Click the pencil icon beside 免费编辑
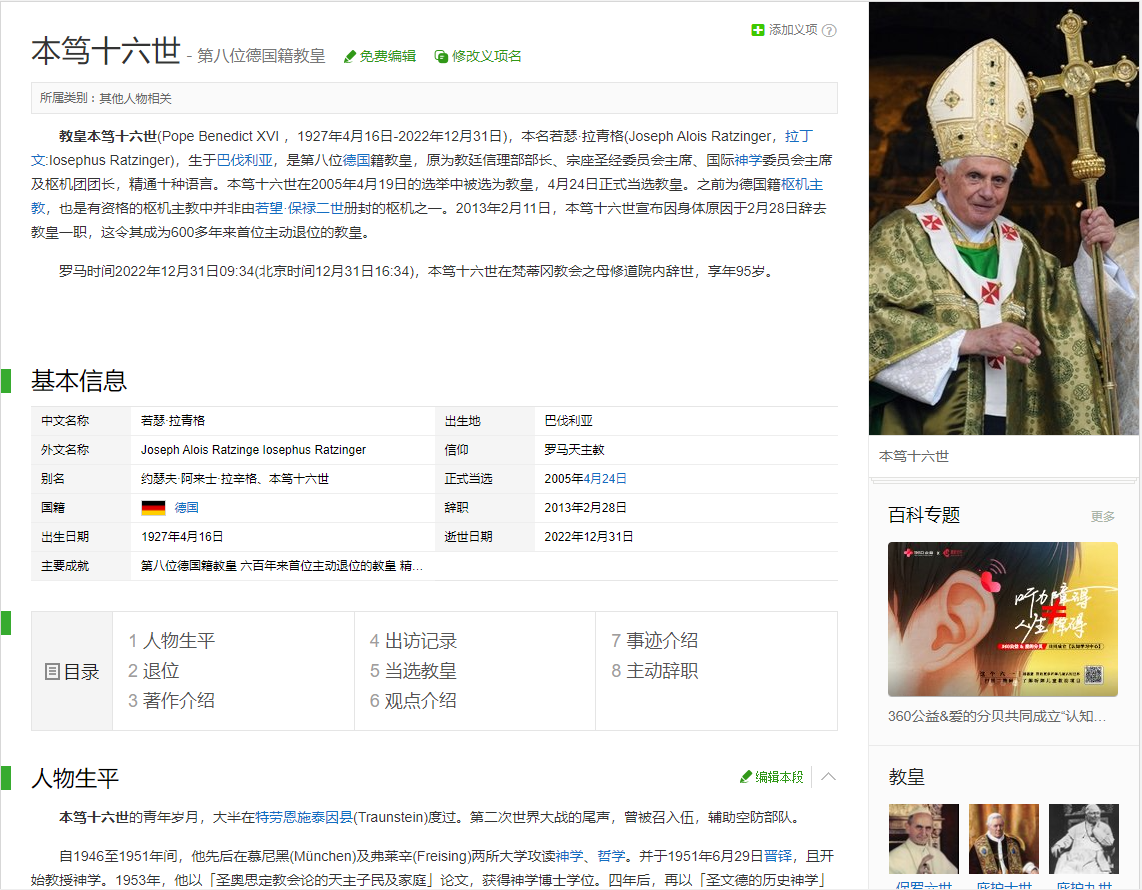Screen dimensions: 1142x890 (x=350, y=56)
